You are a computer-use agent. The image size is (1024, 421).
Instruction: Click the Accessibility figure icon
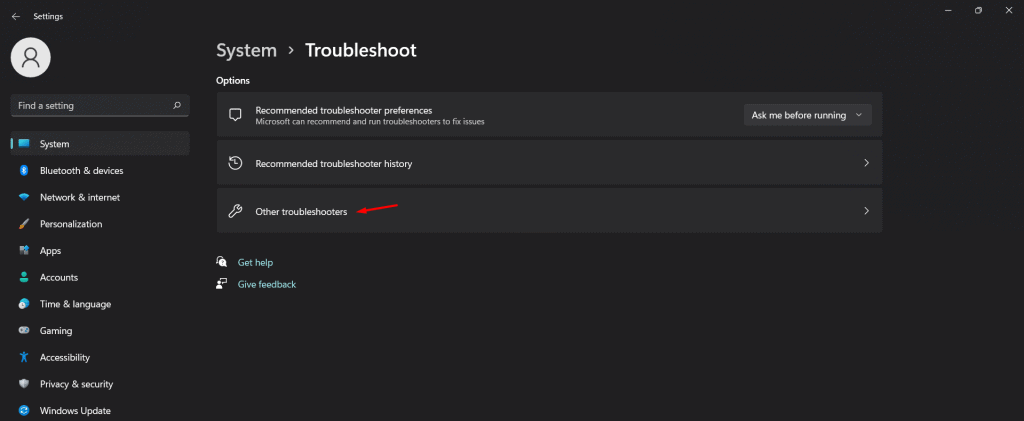[23, 357]
